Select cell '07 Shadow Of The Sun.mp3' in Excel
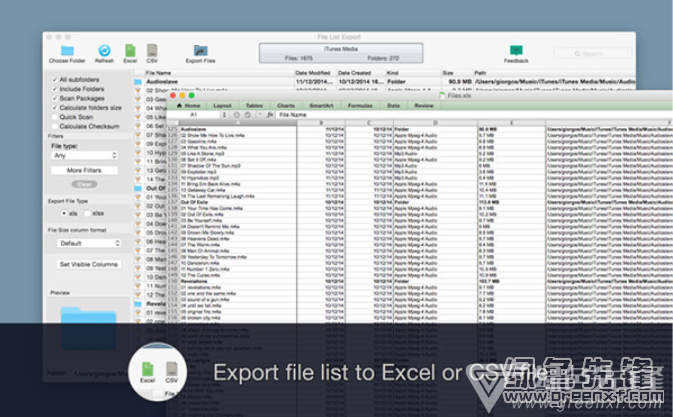Image resolution: width=673 pixels, height=417 pixels. coord(238,166)
